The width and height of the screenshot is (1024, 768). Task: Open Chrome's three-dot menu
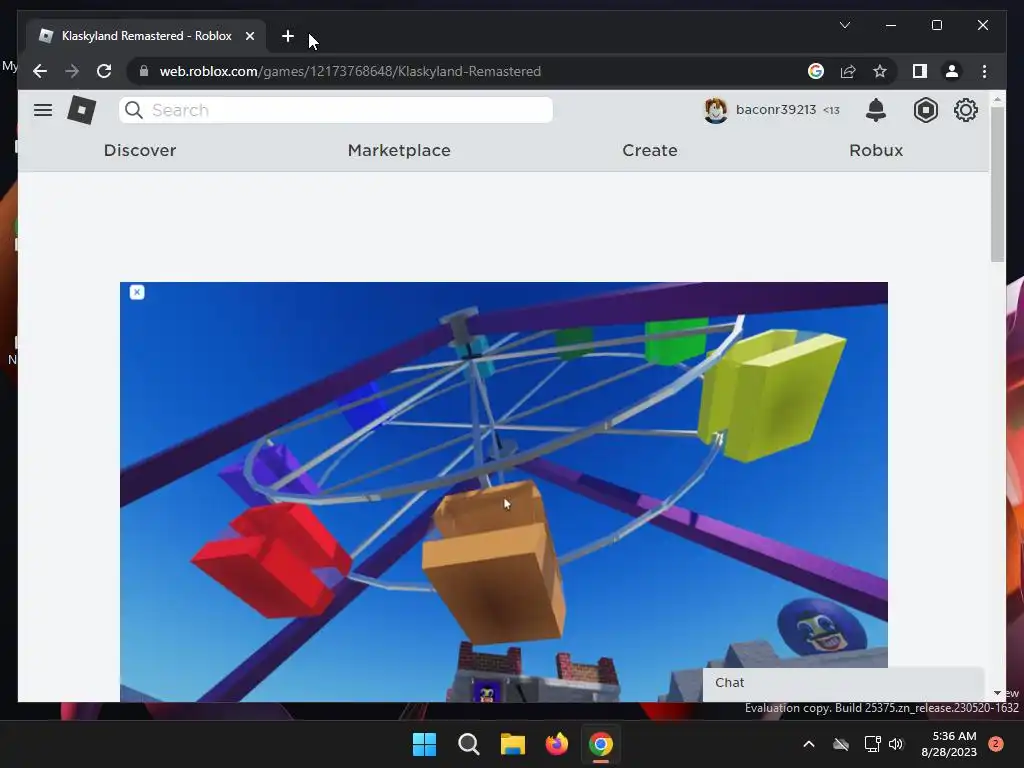click(x=984, y=71)
